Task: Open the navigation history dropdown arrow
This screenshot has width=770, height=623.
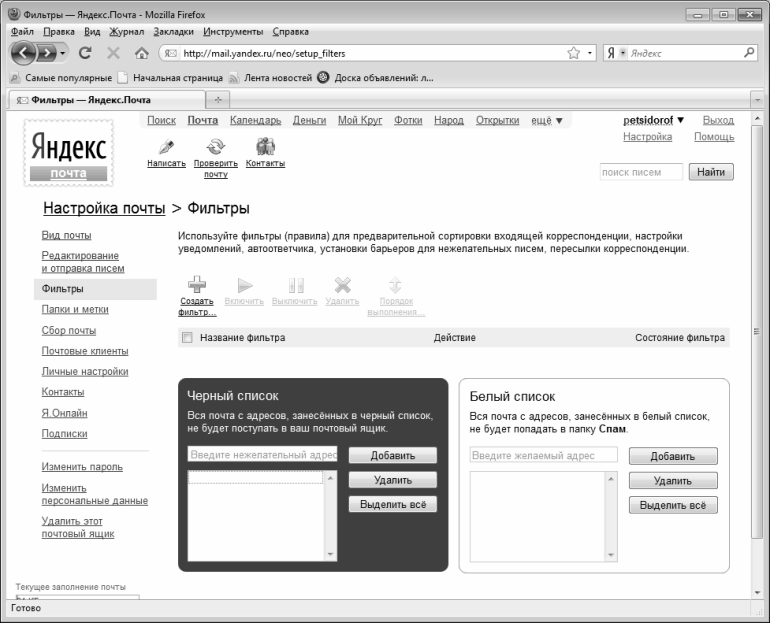Action: pos(62,53)
